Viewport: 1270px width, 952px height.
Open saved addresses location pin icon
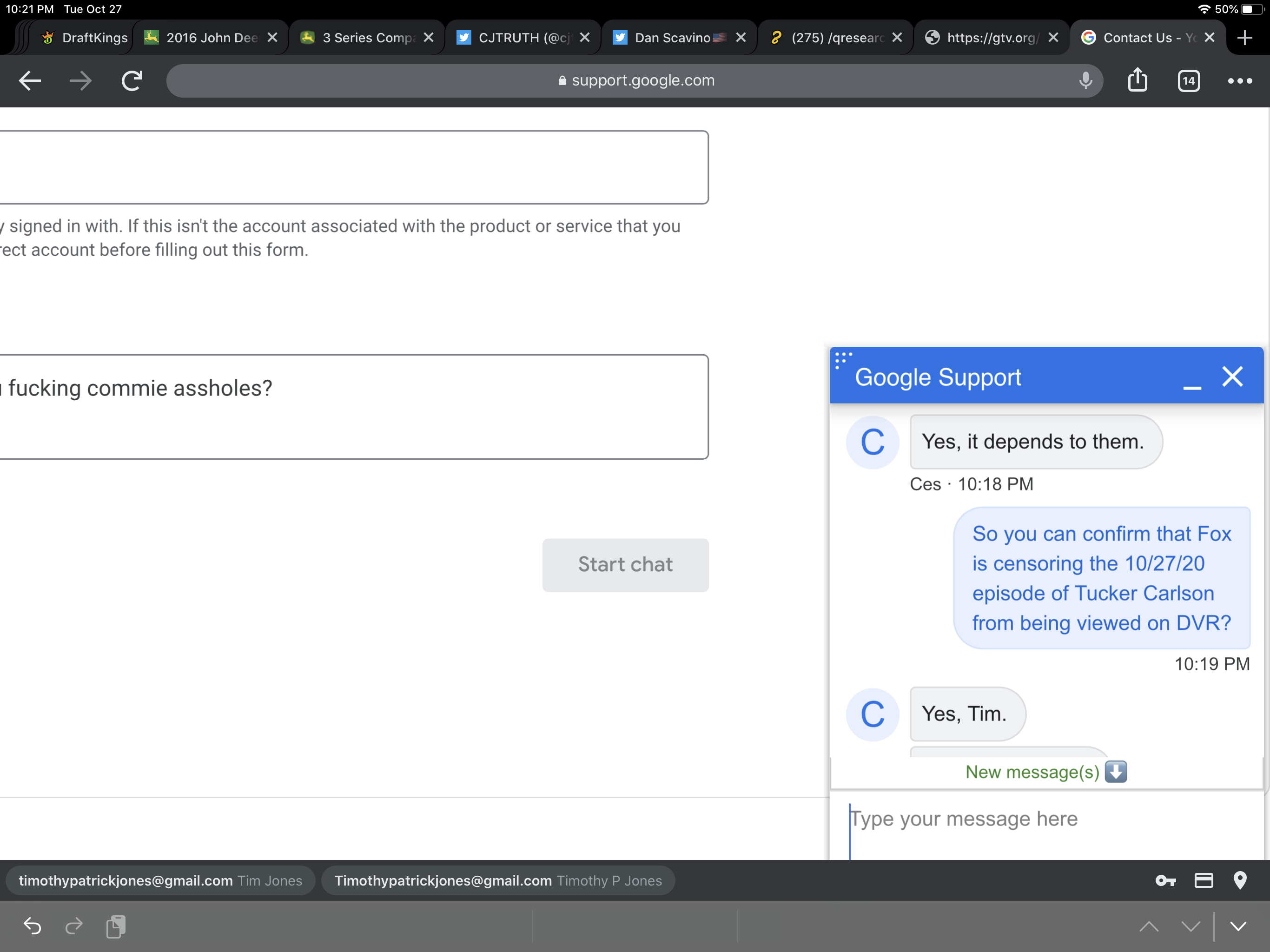1240,880
